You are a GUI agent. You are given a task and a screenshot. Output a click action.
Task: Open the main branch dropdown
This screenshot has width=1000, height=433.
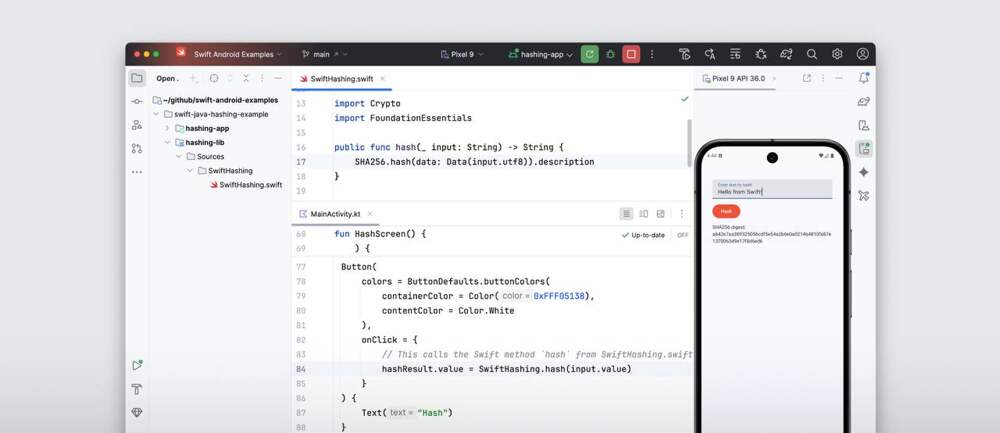click(x=325, y=54)
